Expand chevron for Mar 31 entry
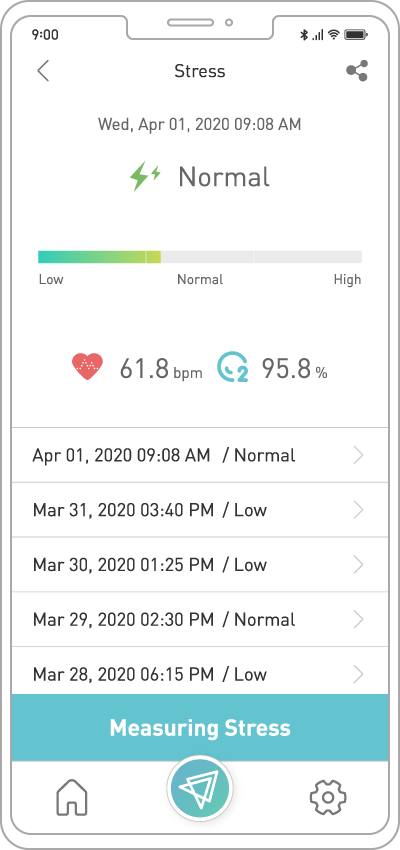This screenshot has height=850, width=400. [358, 510]
